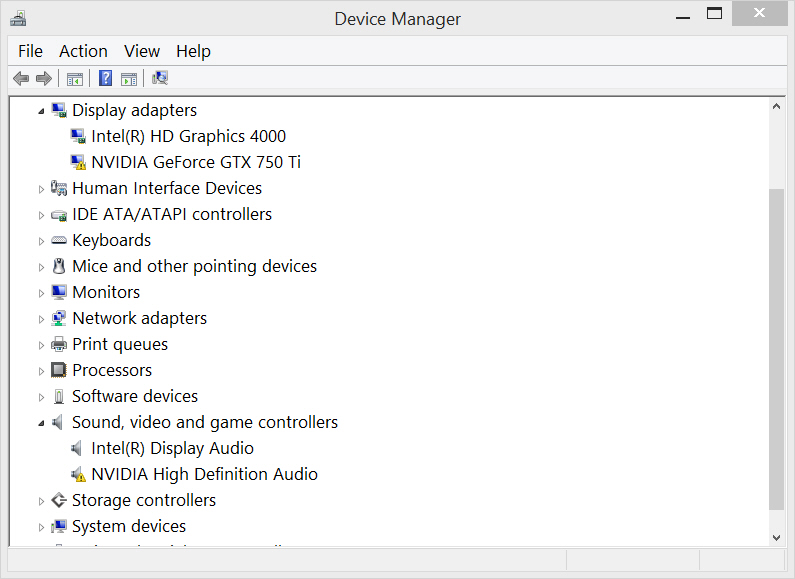The image size is (795, 579).
Task: Click the Processors chip icon
Action: [59, 370]
